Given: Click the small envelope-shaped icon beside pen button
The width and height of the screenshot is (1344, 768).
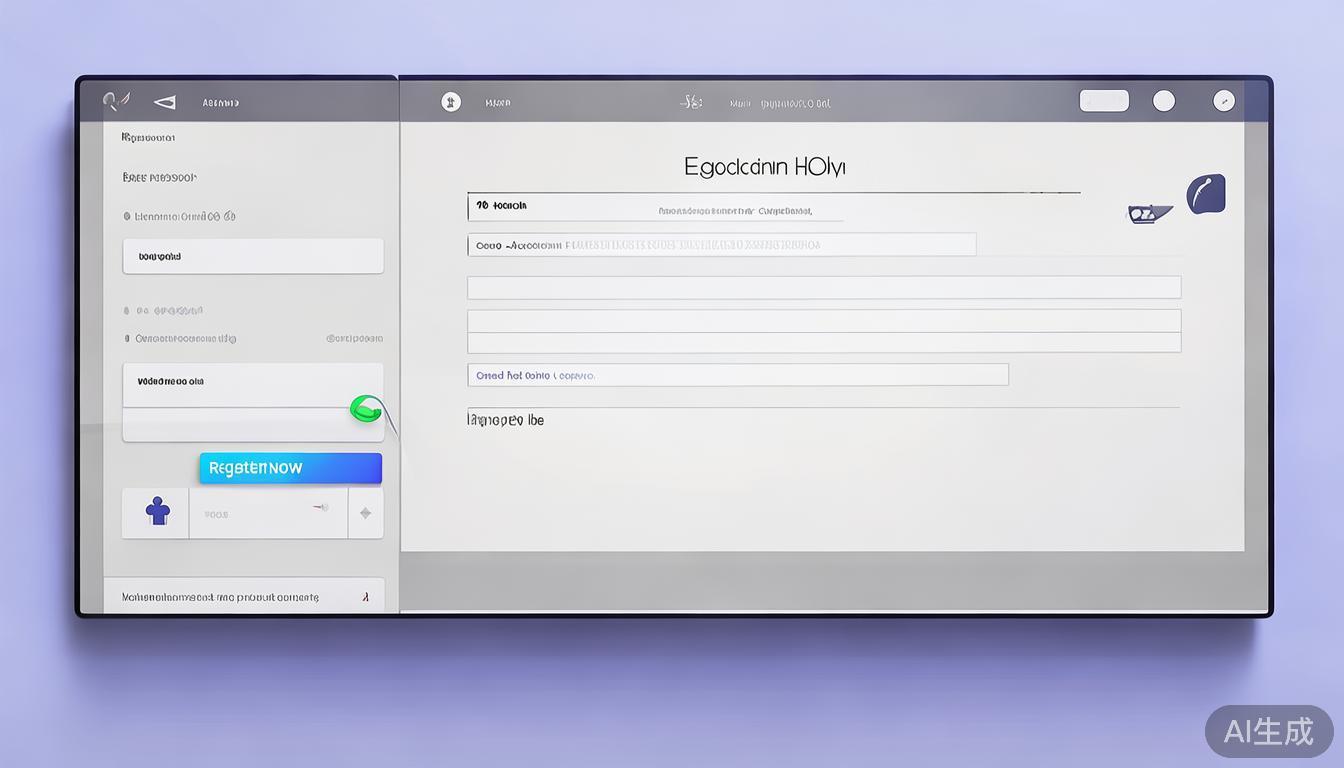Looking at the screenshot, I should 1149,213.
